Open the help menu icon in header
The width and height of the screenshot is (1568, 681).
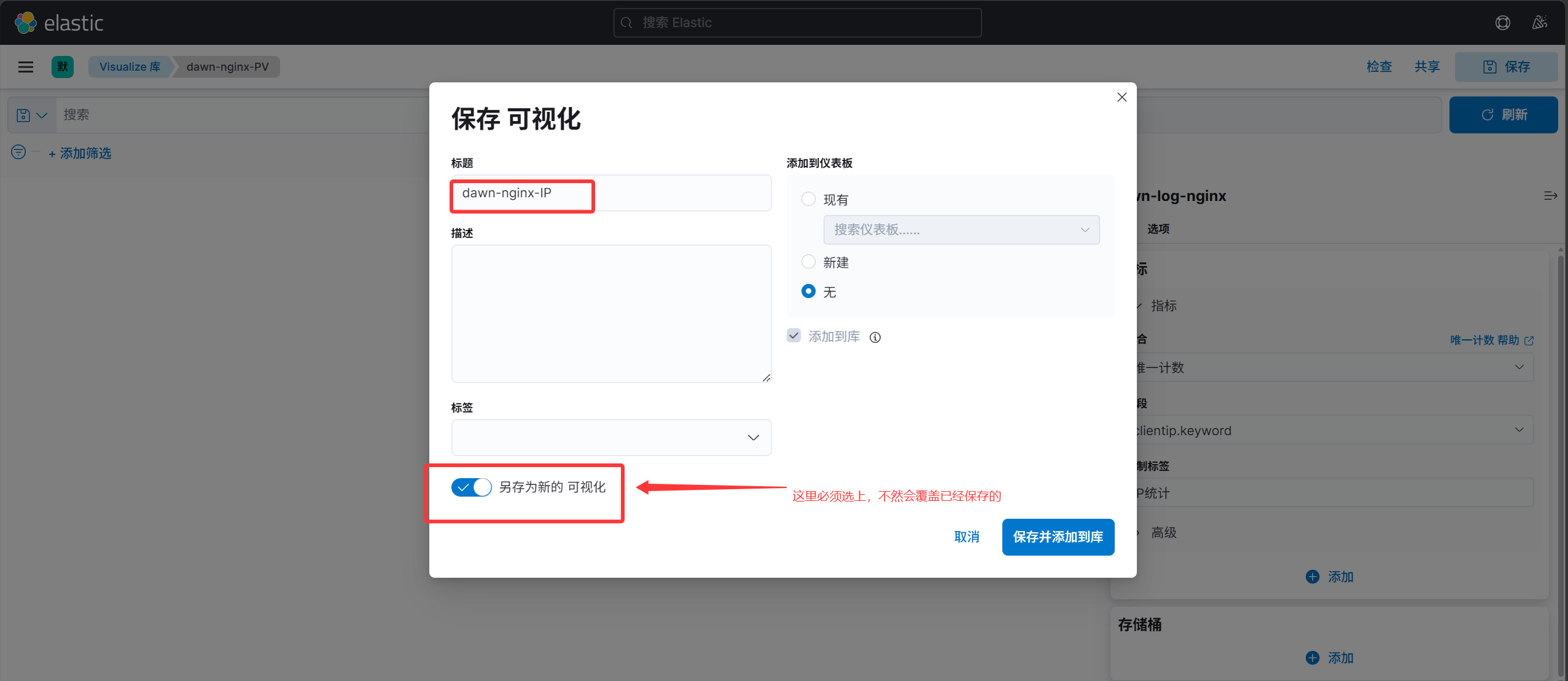tap(1502, 23)
